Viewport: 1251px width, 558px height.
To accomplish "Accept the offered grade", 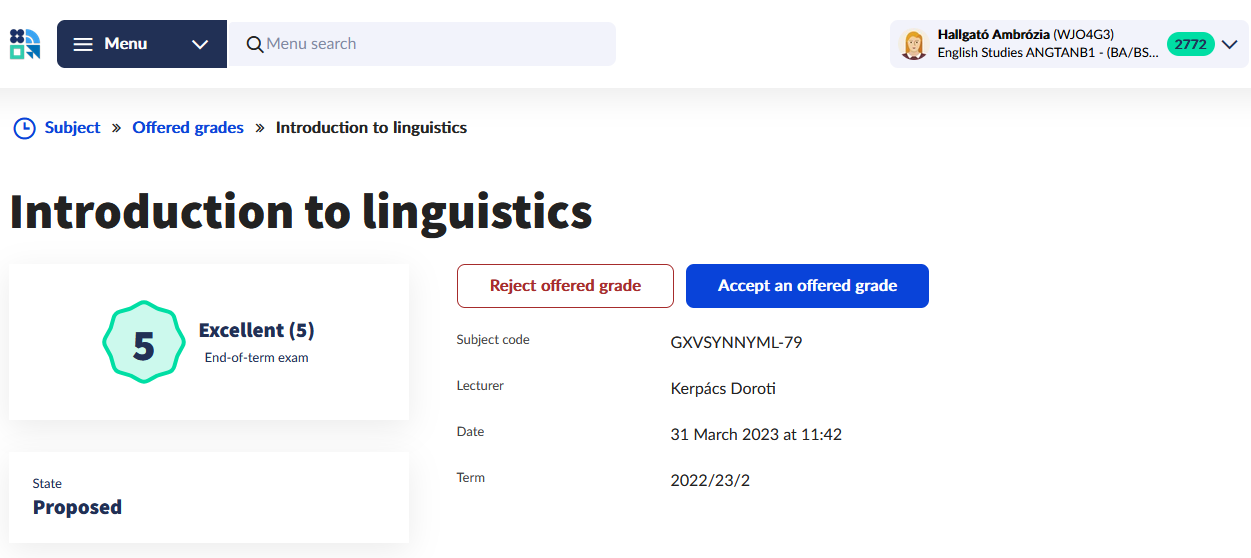I will click(807, 286).
